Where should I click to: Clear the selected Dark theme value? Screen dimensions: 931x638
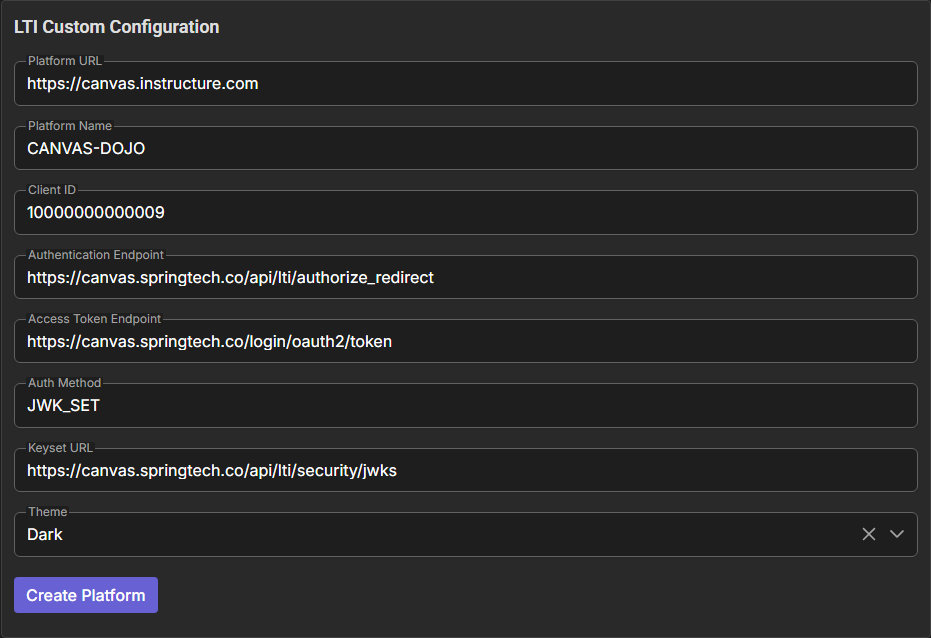click(x=868, y=534)
